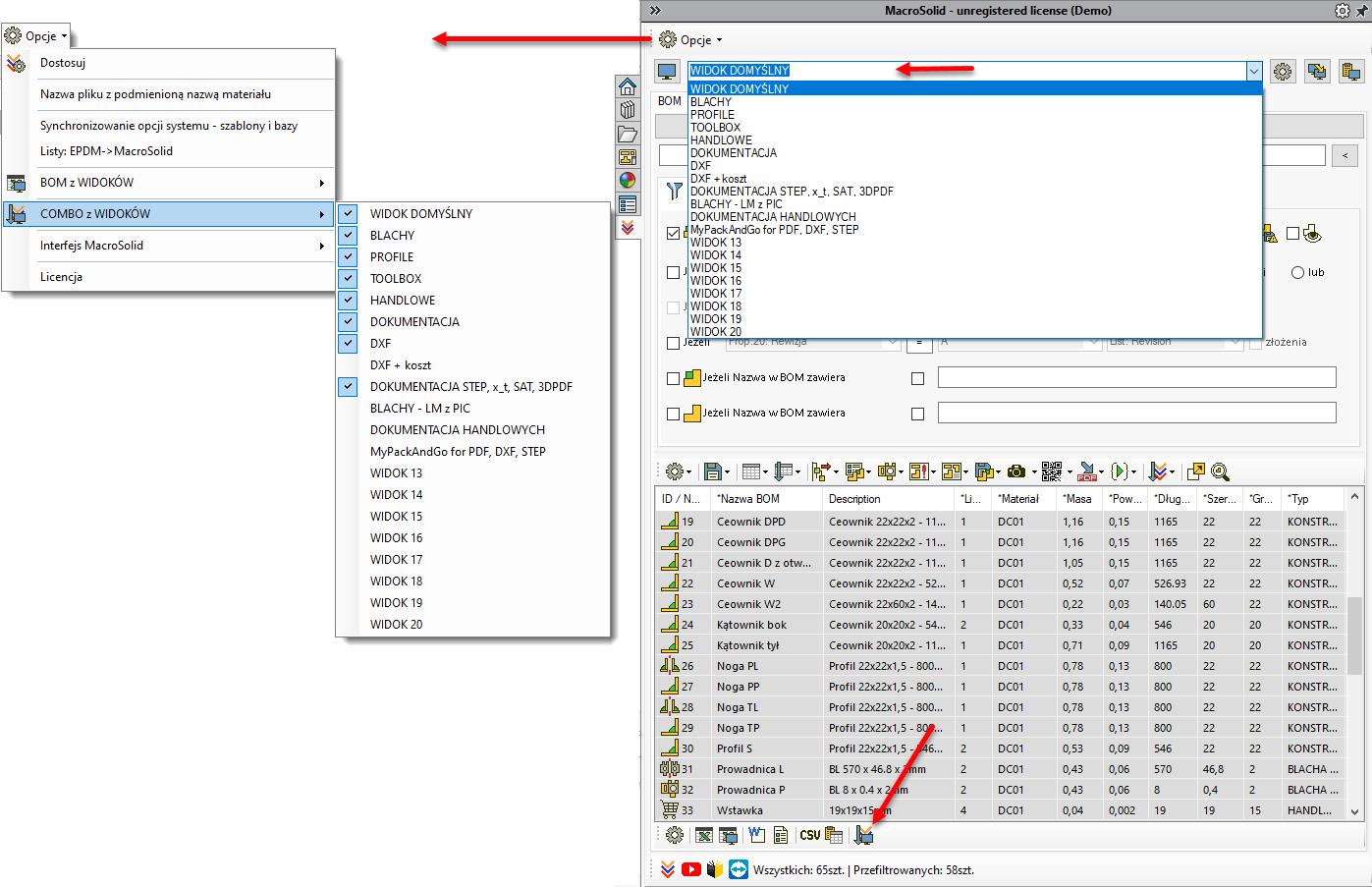Click the design library books icon

(628, 110)
